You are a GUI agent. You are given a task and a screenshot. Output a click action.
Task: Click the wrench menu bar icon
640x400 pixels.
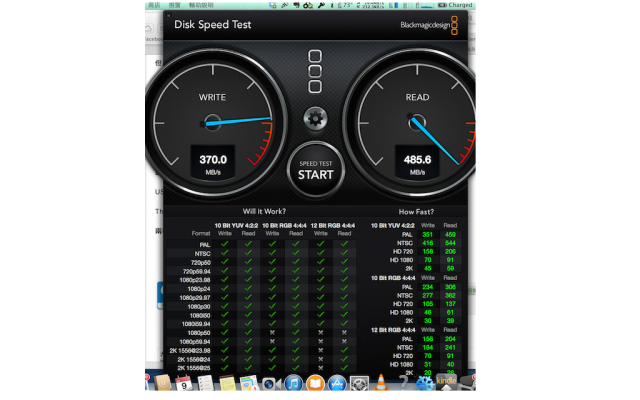click(321, 5)
